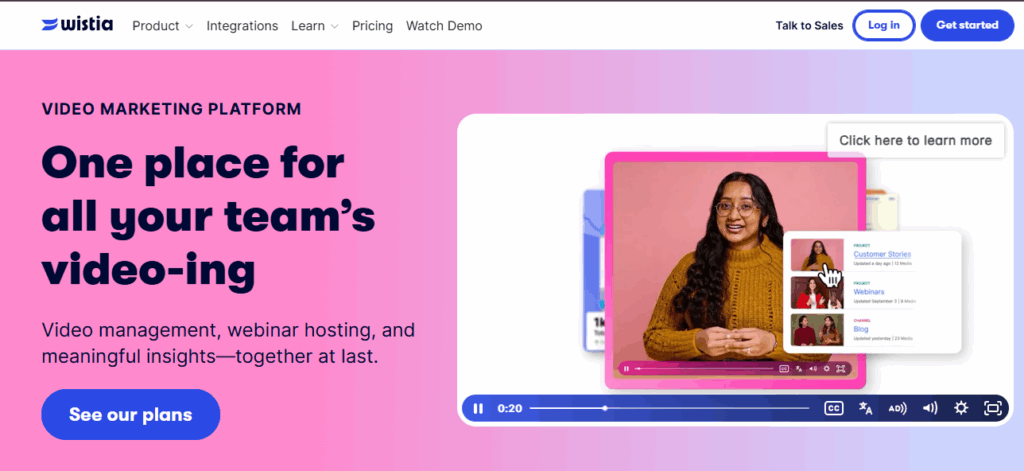Open the Integrations menu item
The height and width of the screenshot is (471, 1024).
tap(242, 26)
